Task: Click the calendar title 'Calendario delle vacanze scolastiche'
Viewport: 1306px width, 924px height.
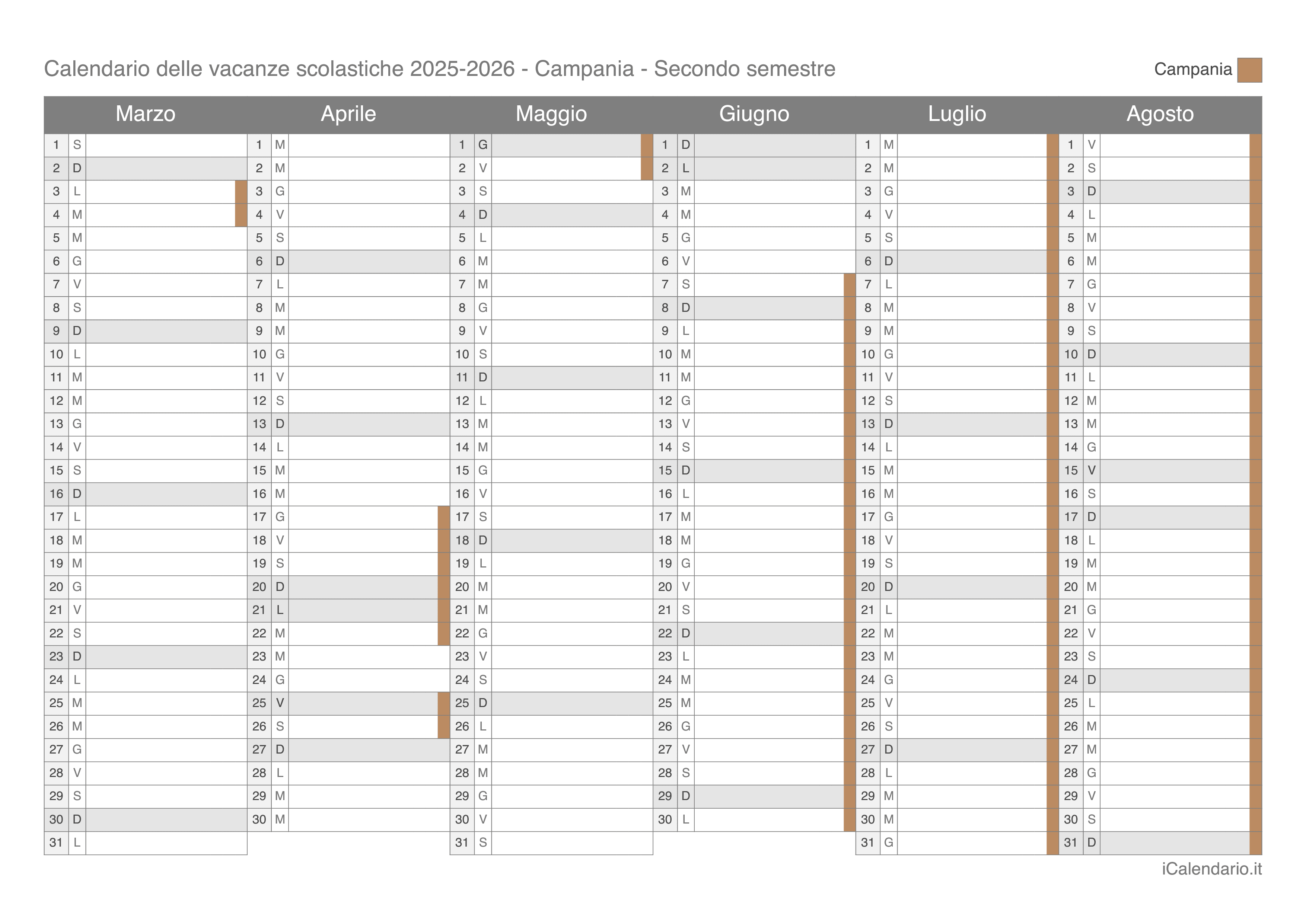Action: (x=224, y=69)
